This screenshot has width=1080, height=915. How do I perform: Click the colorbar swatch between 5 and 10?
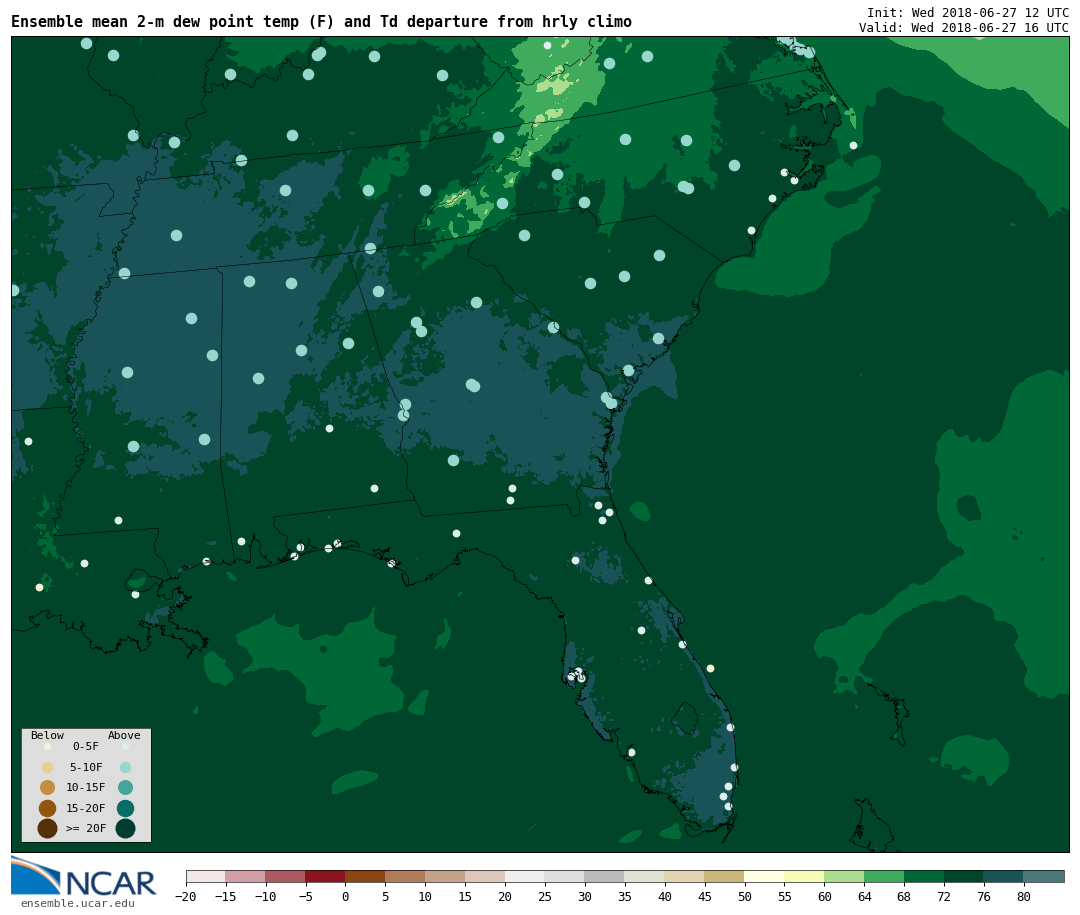(x=405, y=876)
